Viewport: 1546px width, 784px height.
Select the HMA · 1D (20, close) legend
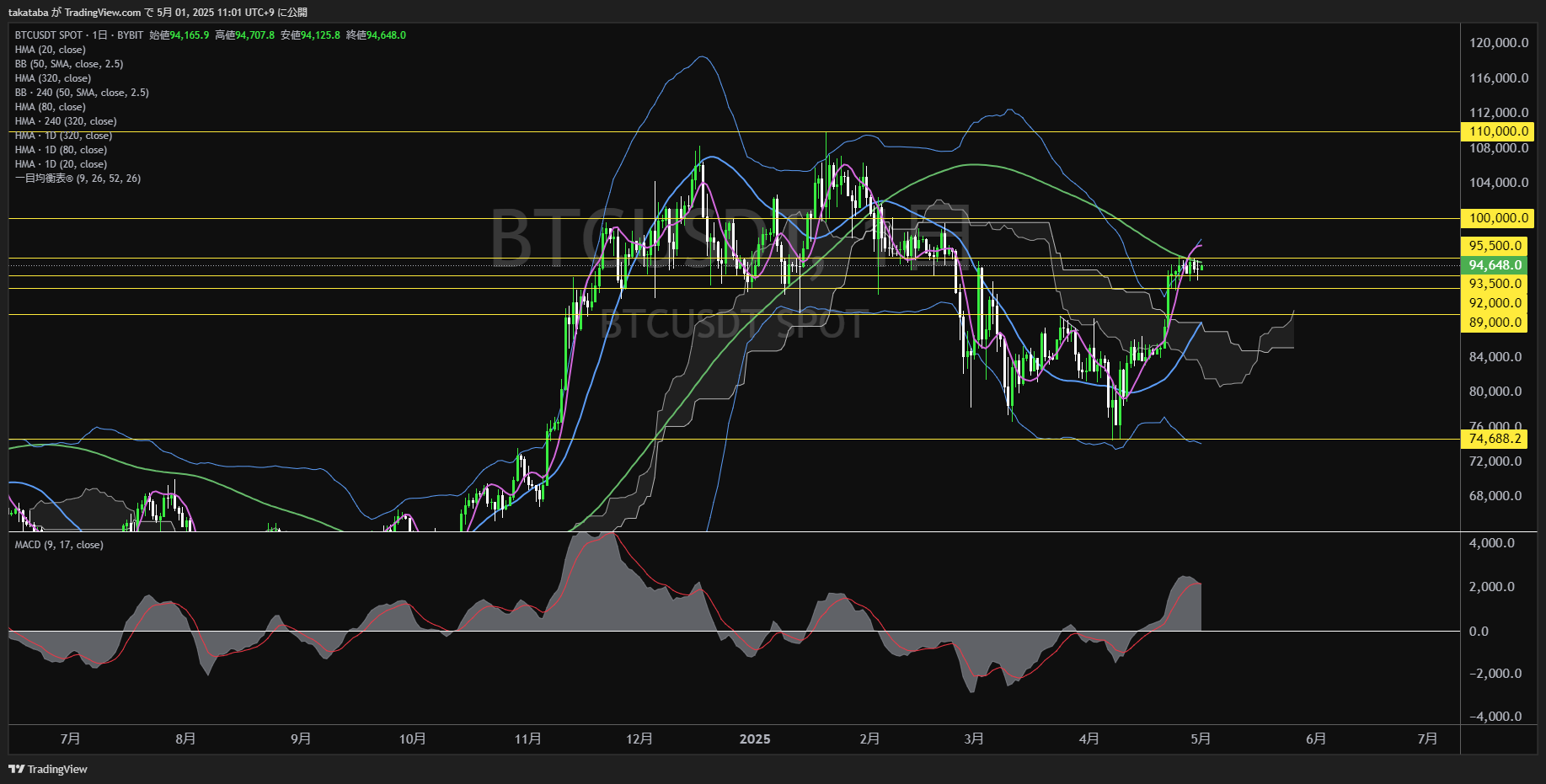pos(61,164)
